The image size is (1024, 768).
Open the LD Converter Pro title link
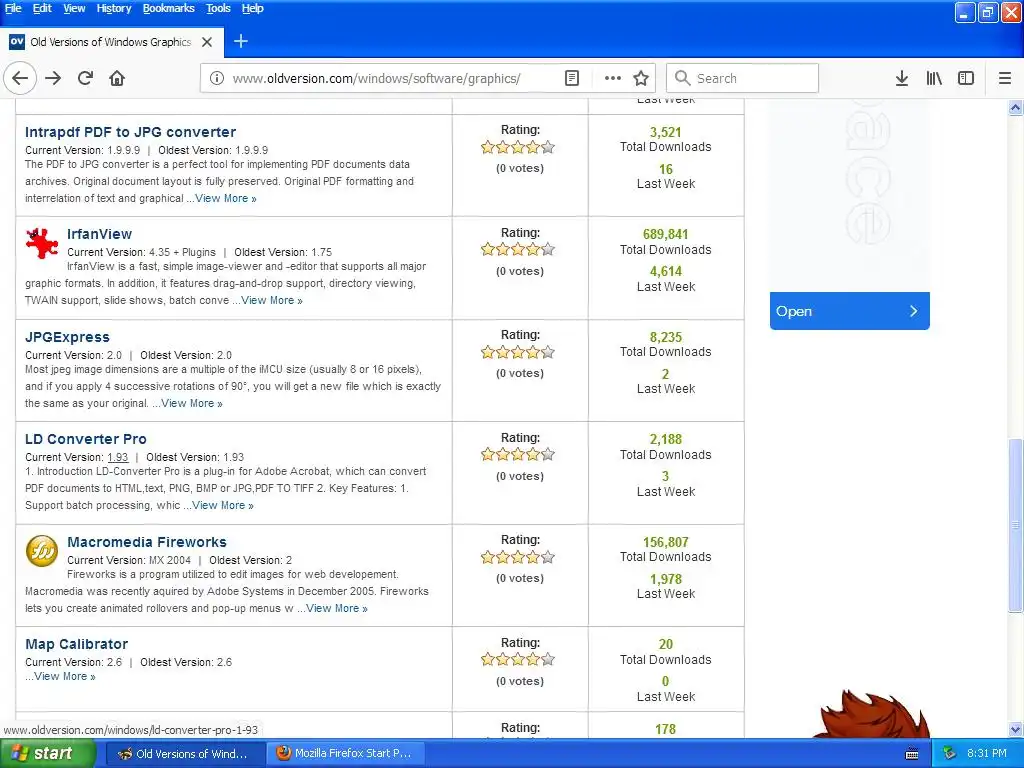point(86,439)
